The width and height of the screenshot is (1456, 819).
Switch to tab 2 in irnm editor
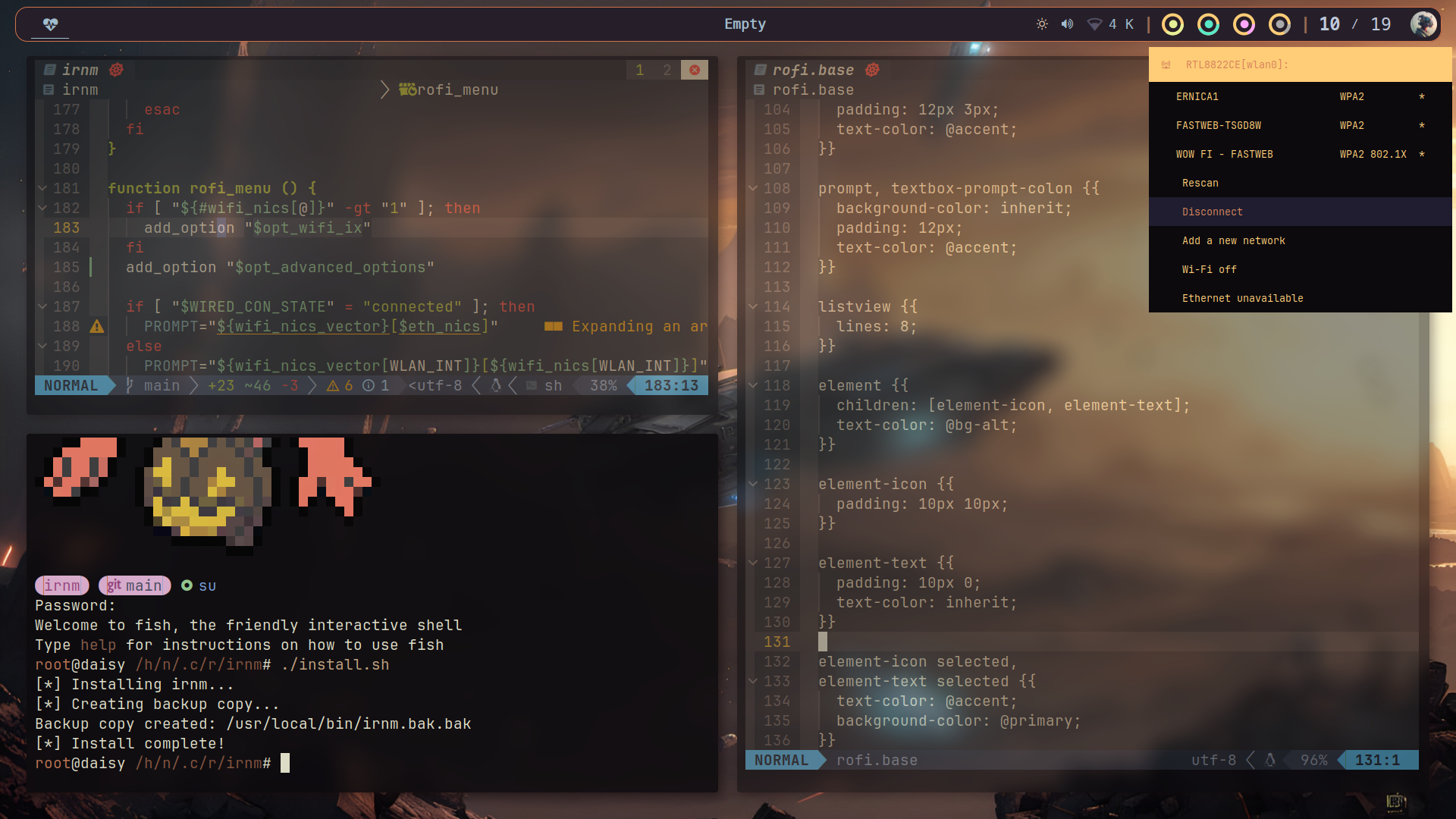point(667,70)
